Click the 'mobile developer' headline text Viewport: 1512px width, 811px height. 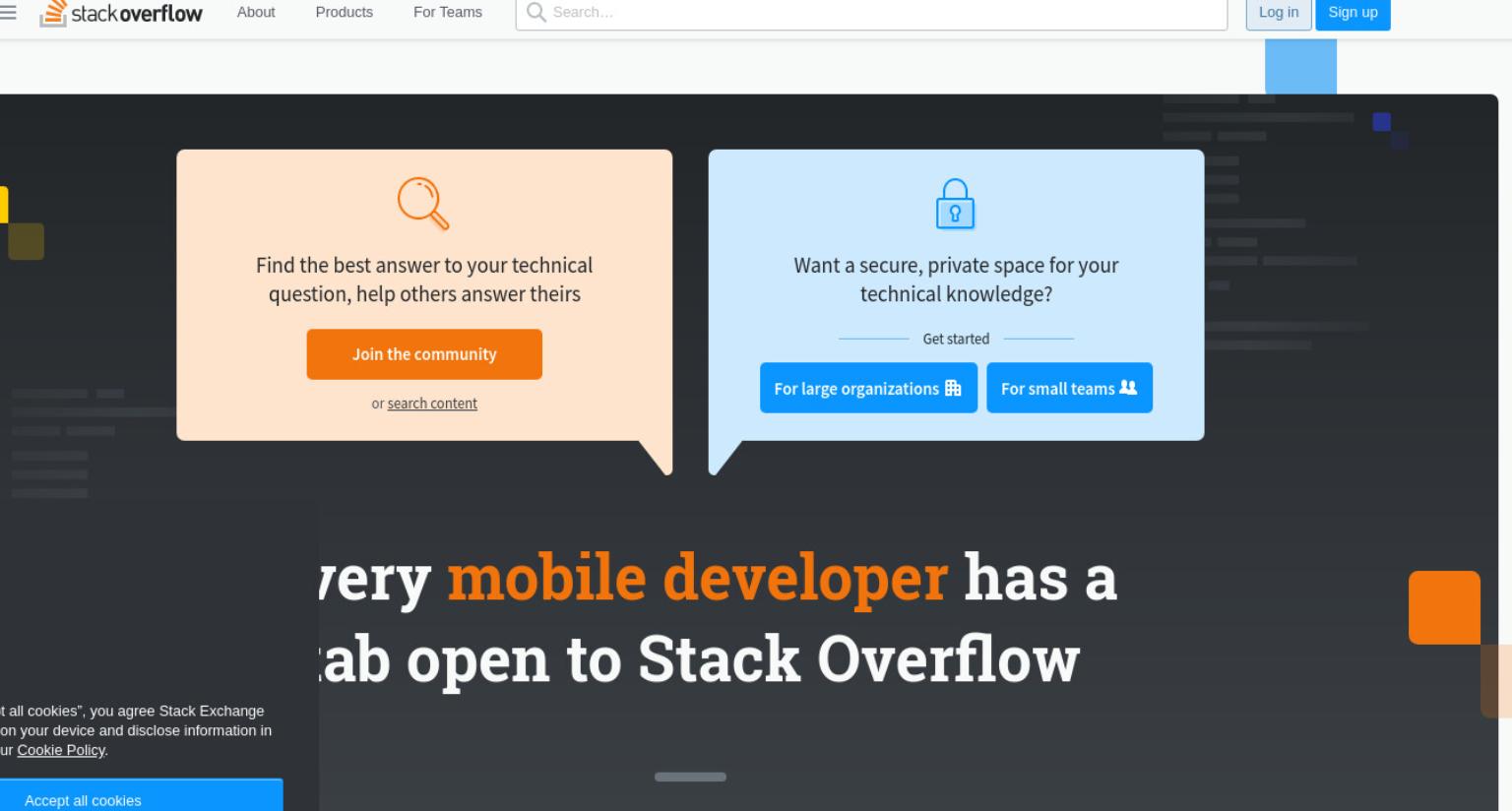(x=697, y=577)
